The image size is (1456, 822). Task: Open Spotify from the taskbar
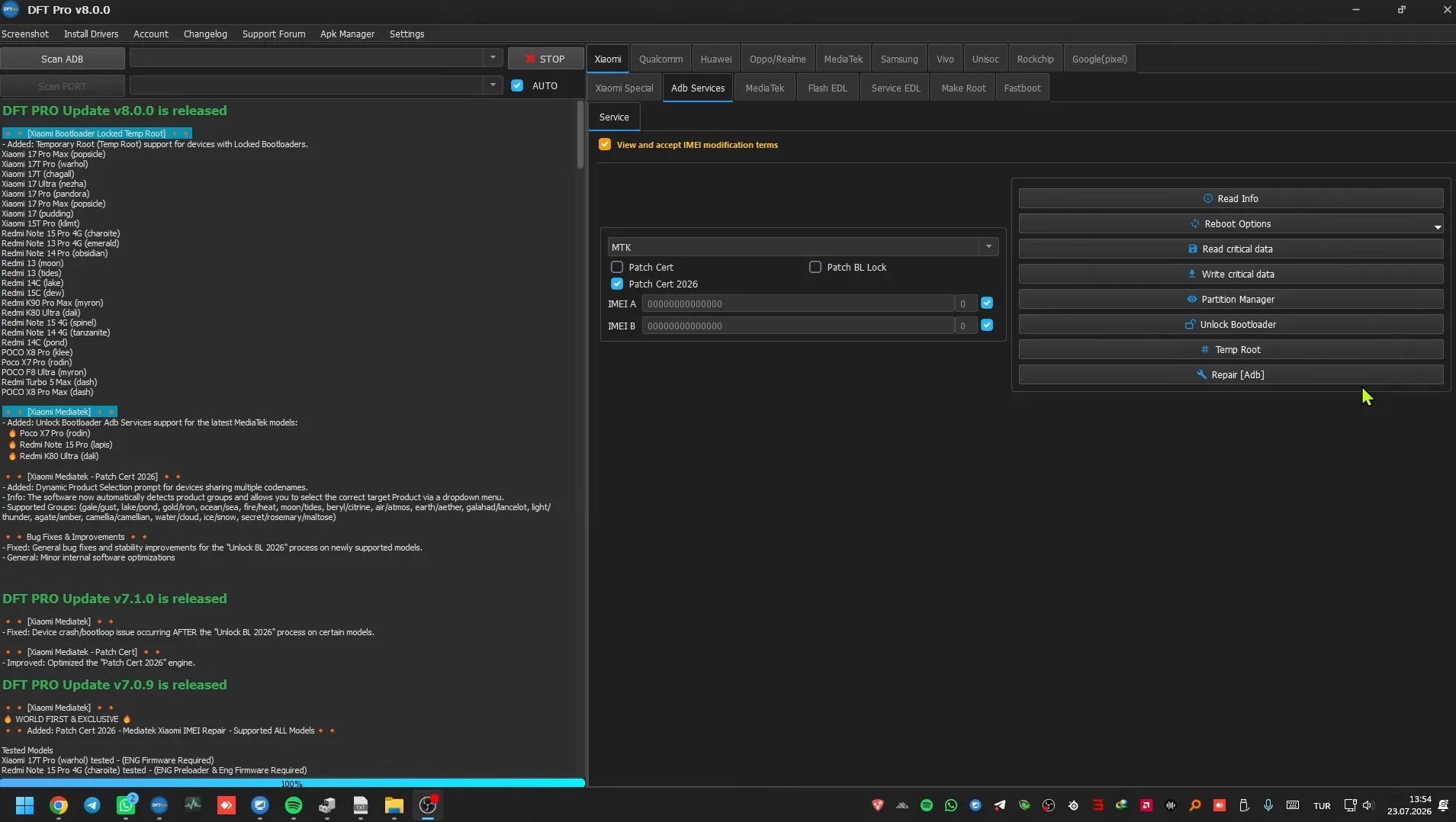point(294,805)
